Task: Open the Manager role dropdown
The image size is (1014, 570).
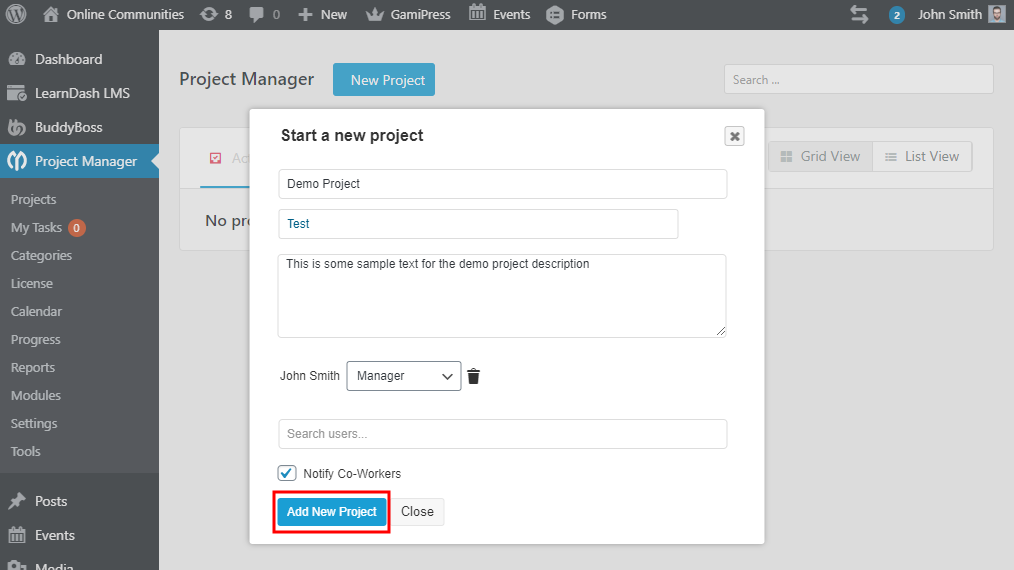Action: [x=404, y=376]
